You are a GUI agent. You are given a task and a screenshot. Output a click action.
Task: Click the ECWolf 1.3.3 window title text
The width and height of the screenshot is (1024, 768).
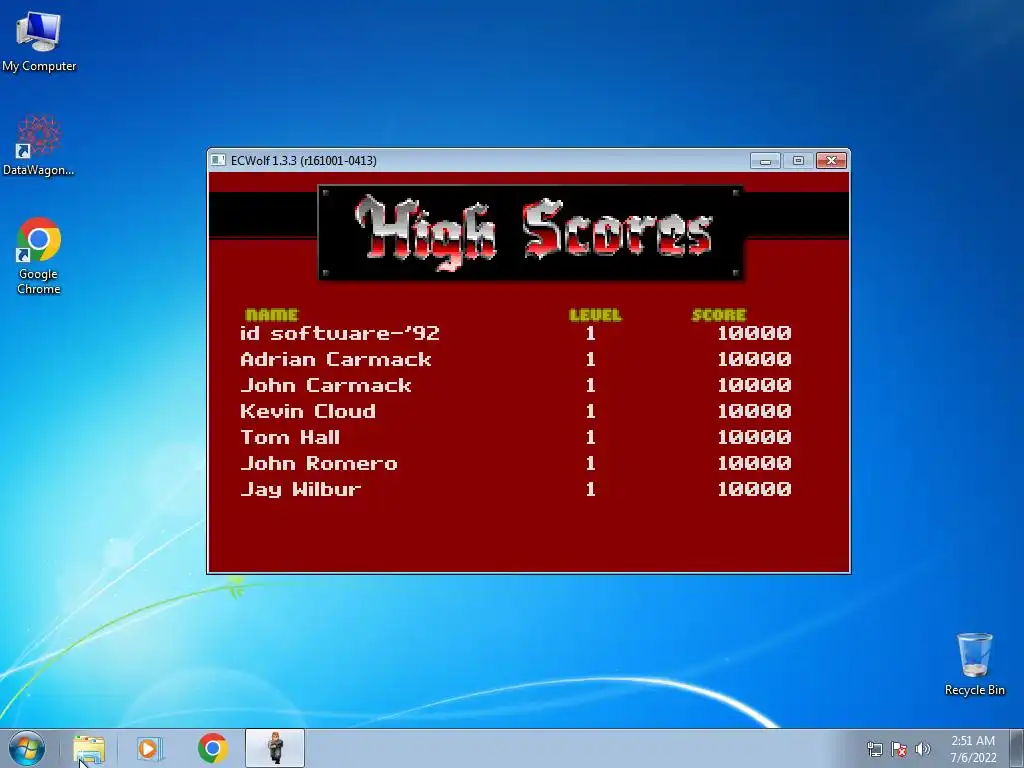(x=304, y=161)
